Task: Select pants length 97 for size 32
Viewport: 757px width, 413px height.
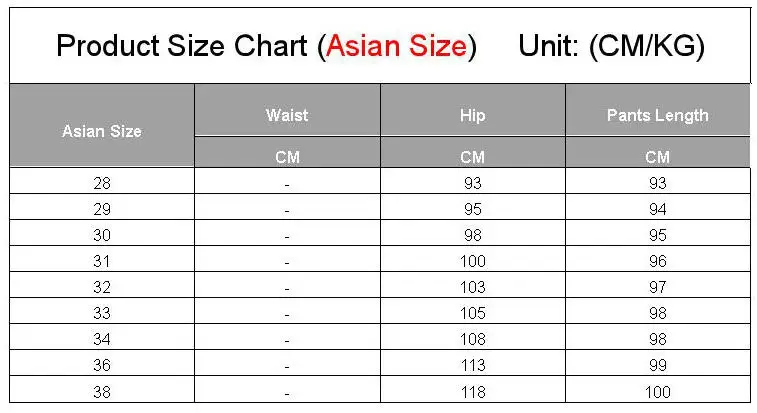Action: pyautogui.click(x=658, y=287)
